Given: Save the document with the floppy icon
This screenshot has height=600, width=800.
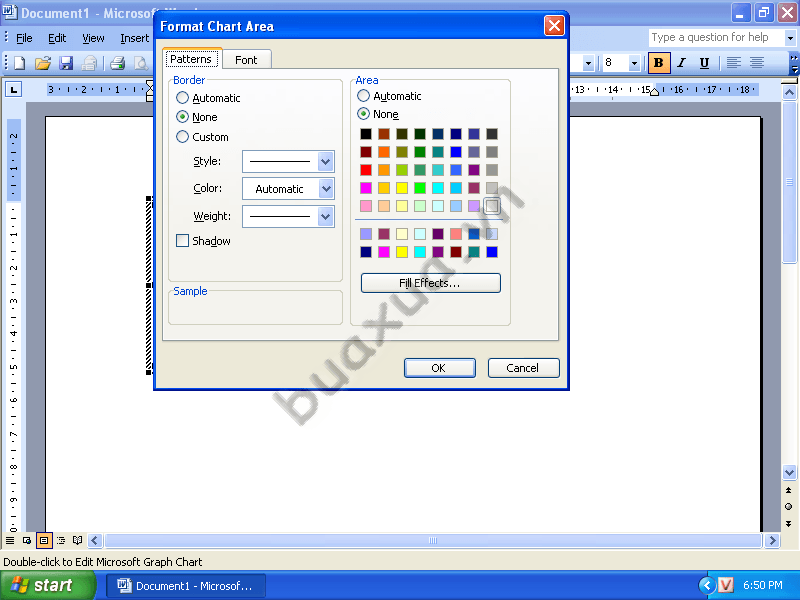Looking at the screenshot, I should click(66, 63).
